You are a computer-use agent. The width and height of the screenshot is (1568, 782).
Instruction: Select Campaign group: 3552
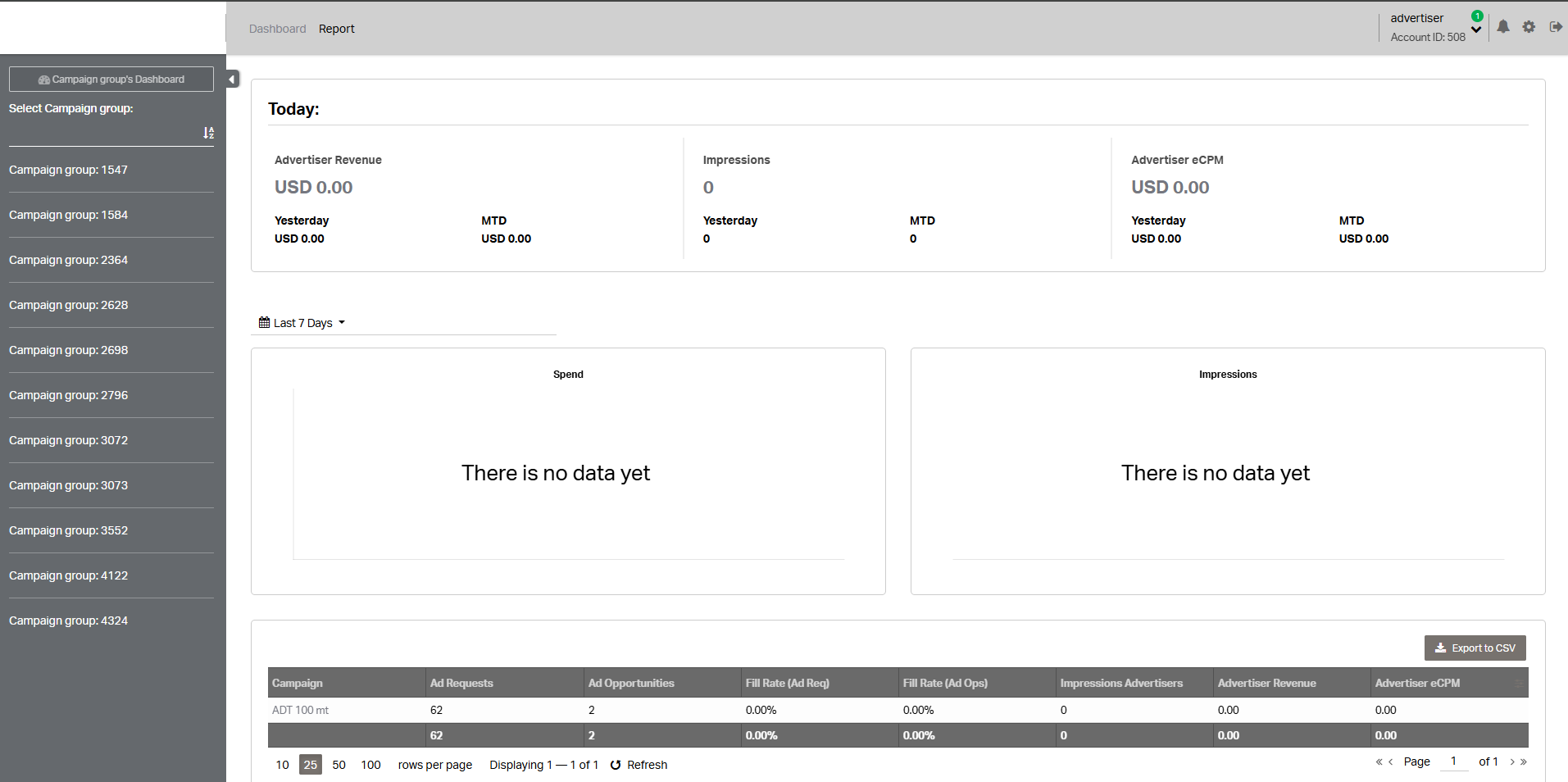(68, 530)
